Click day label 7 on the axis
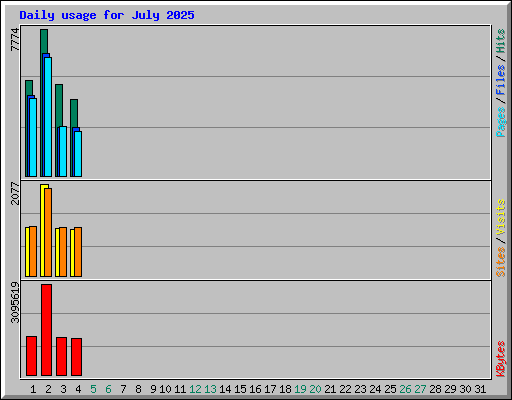The image size is (512, 400). pos(123,389)
